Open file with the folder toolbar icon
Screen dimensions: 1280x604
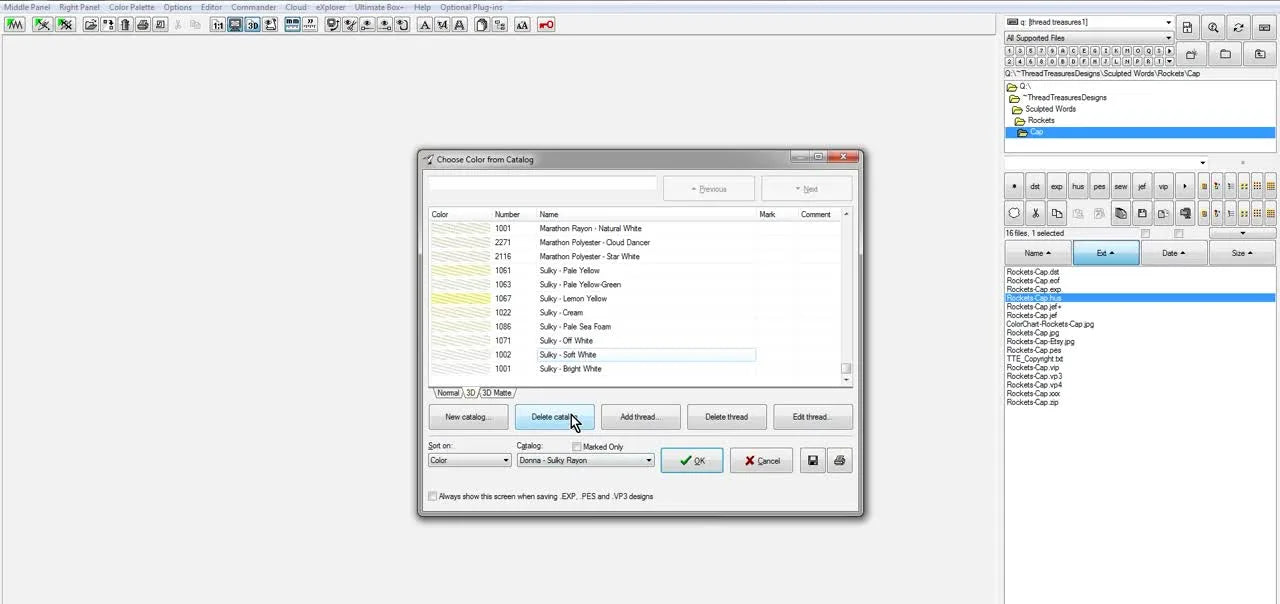91,24
